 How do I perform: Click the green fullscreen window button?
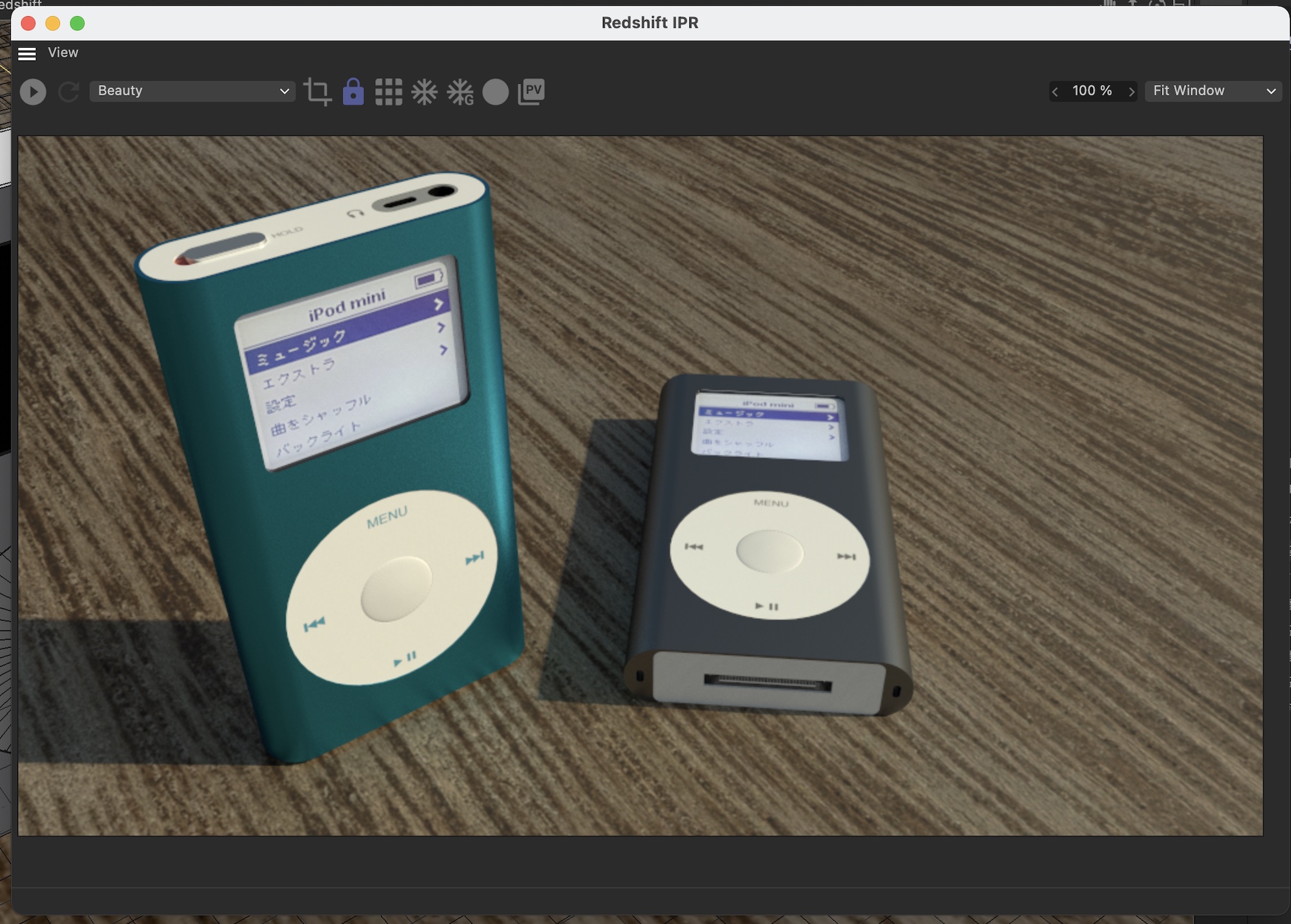point(77,23)
